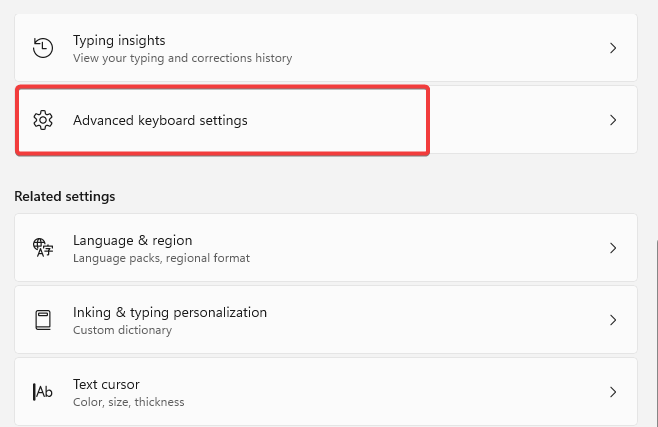The width and height of the screenshot is (658, 427).
Task: Open Inking & typing personalization
Action: click(x=170, y=312)
